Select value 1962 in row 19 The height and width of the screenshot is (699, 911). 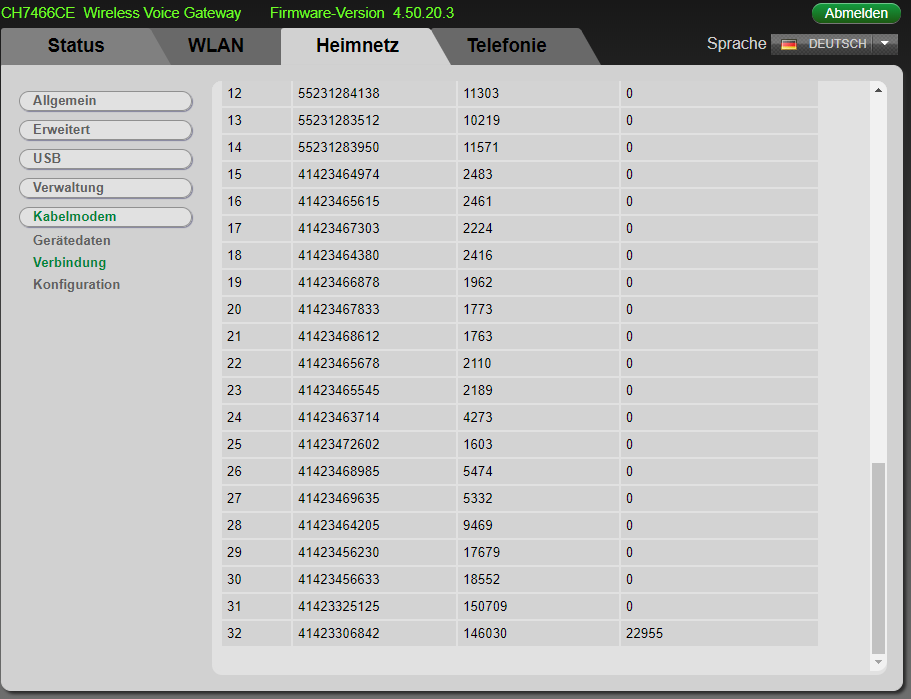[478, 282]
